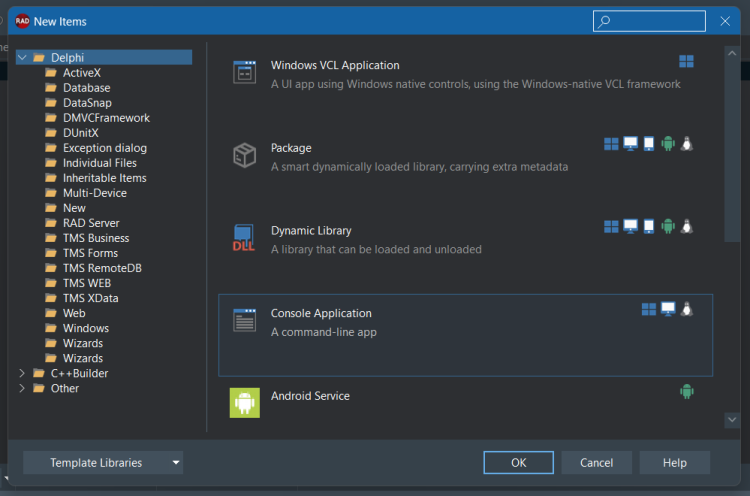This screenshot has height=496, width=750.
Task: Click the item list scroll up arrow
Action: click(732, 54)
